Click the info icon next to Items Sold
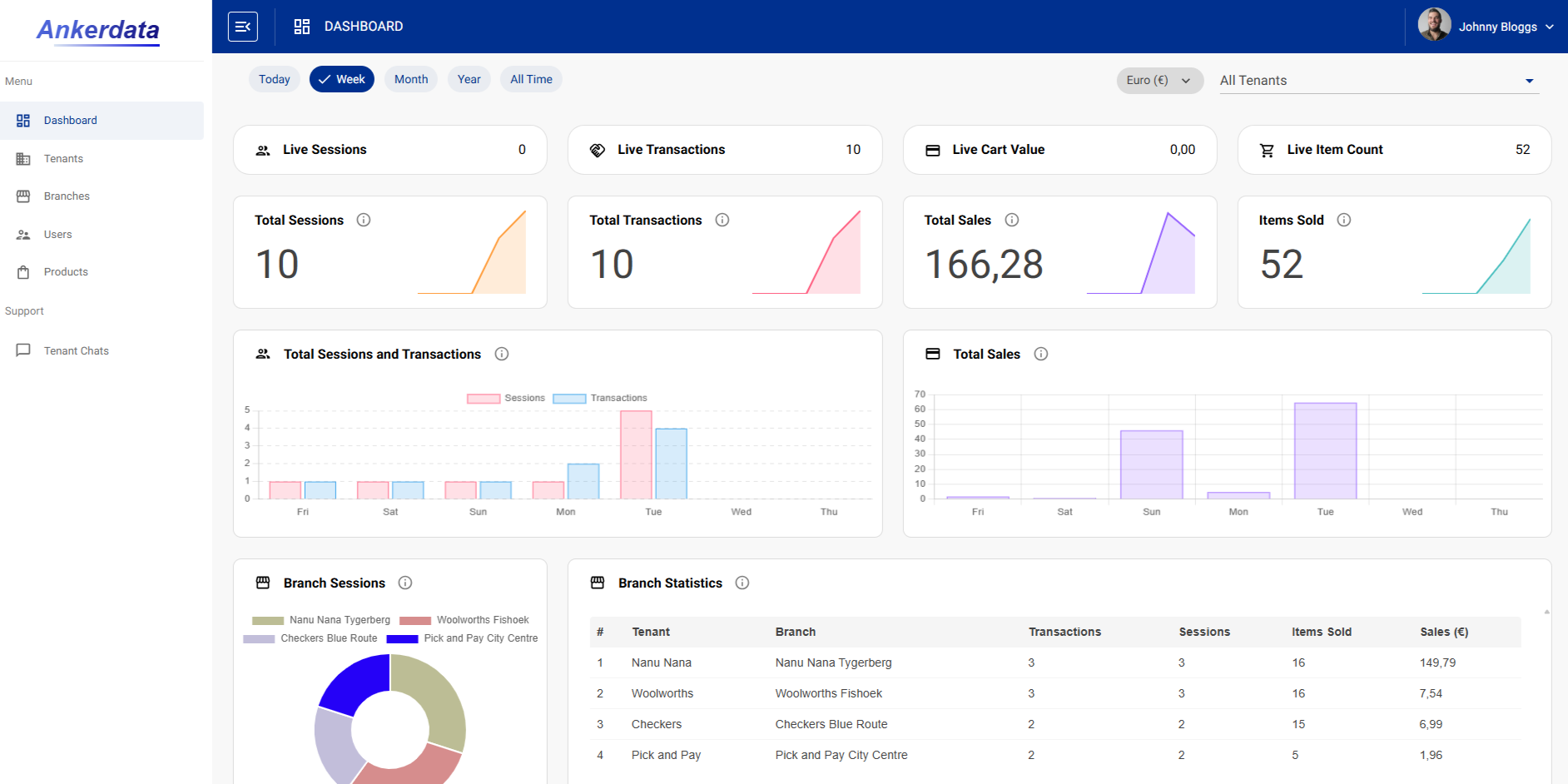Image resolution: width=1568 pixels, height=784 pixels. pos(1344,220)
